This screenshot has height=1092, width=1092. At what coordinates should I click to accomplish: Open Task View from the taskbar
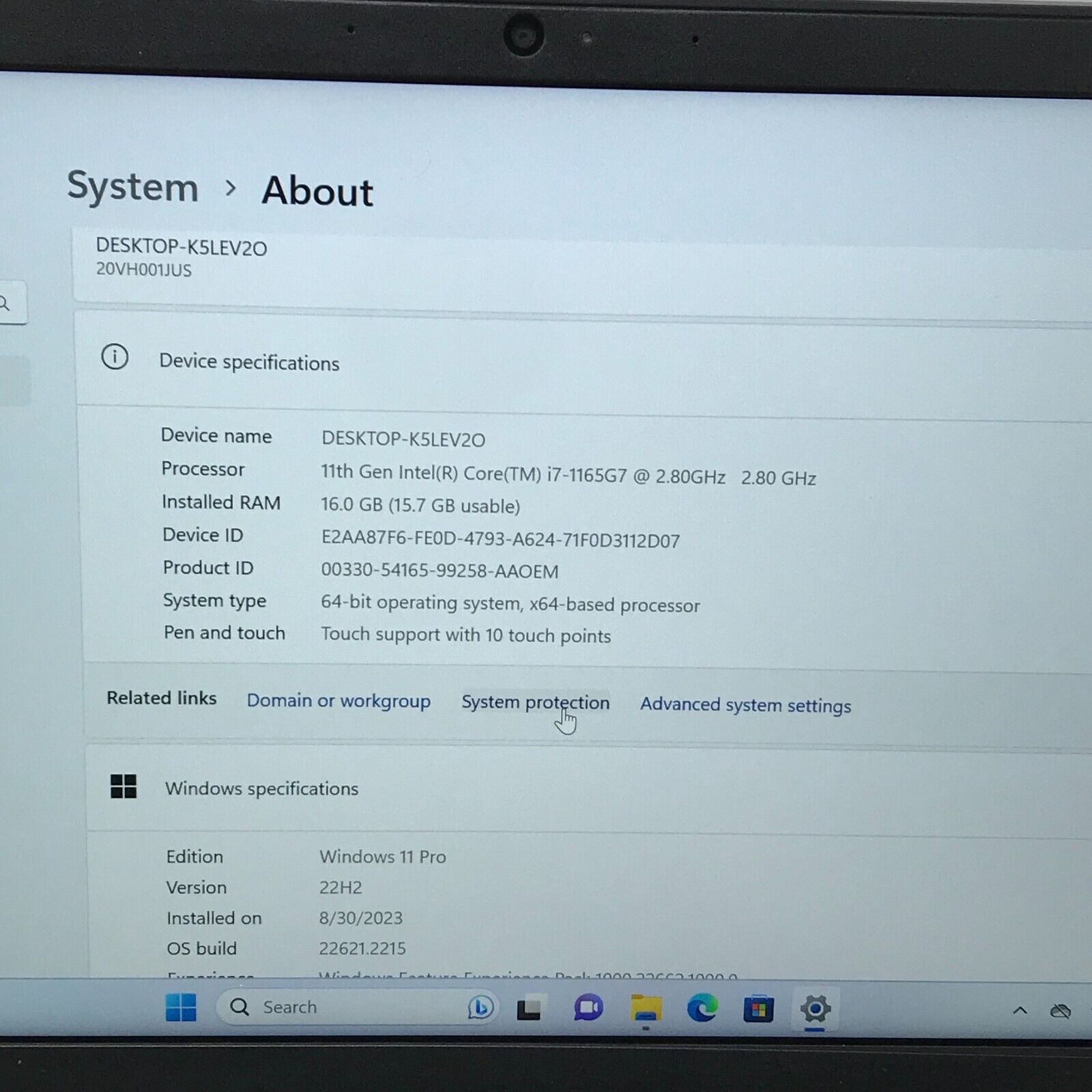(x=529, y=1009)
